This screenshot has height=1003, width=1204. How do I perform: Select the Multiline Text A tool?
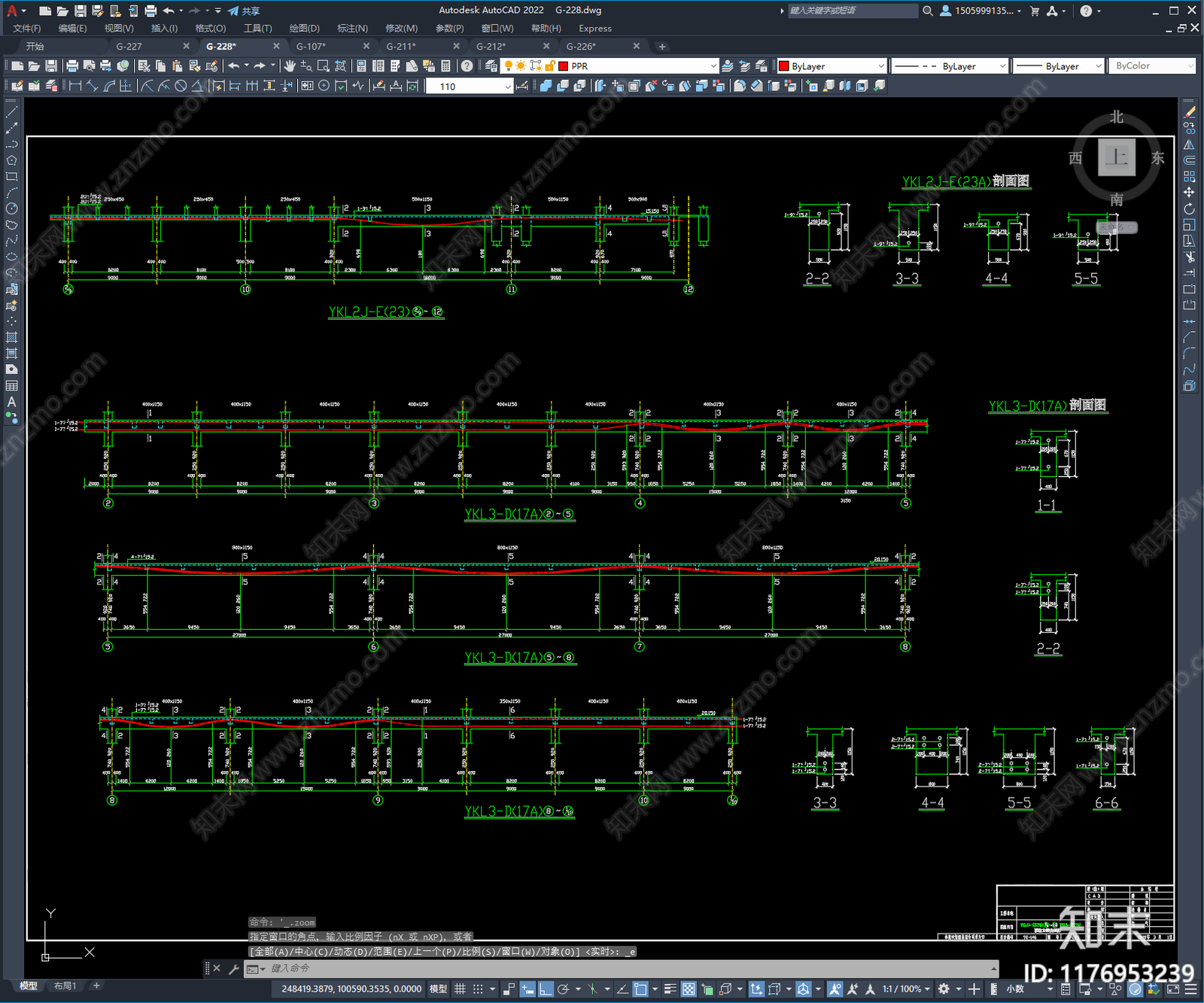point(11,402)
